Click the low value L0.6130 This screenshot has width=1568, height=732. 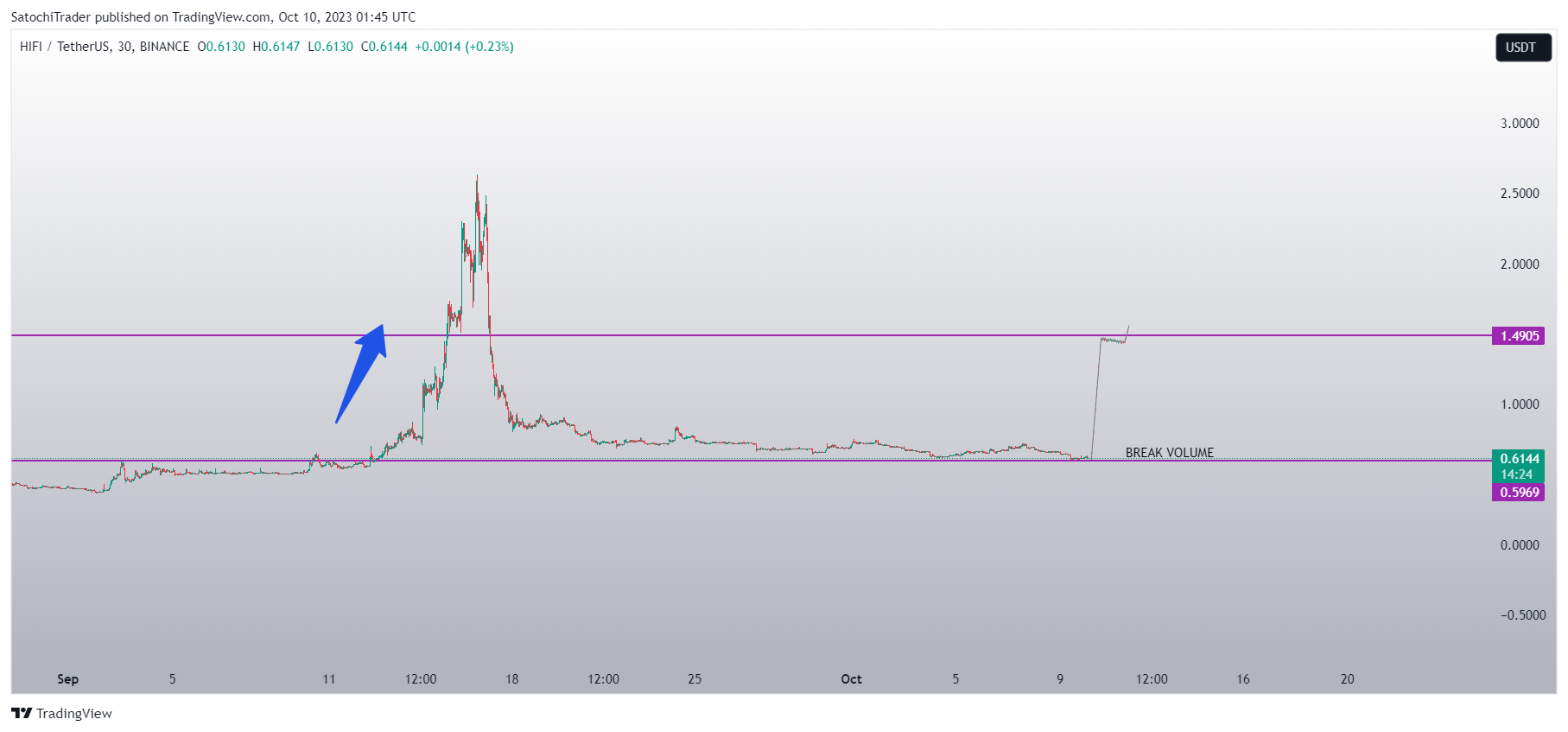pos(331,47)
